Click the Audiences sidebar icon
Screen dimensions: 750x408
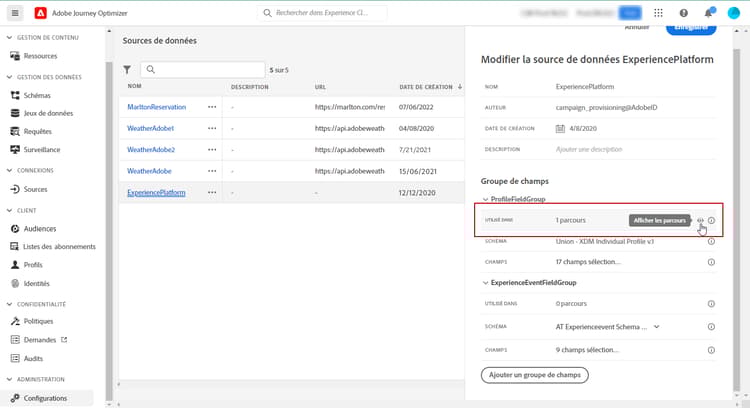coord(15,229)
